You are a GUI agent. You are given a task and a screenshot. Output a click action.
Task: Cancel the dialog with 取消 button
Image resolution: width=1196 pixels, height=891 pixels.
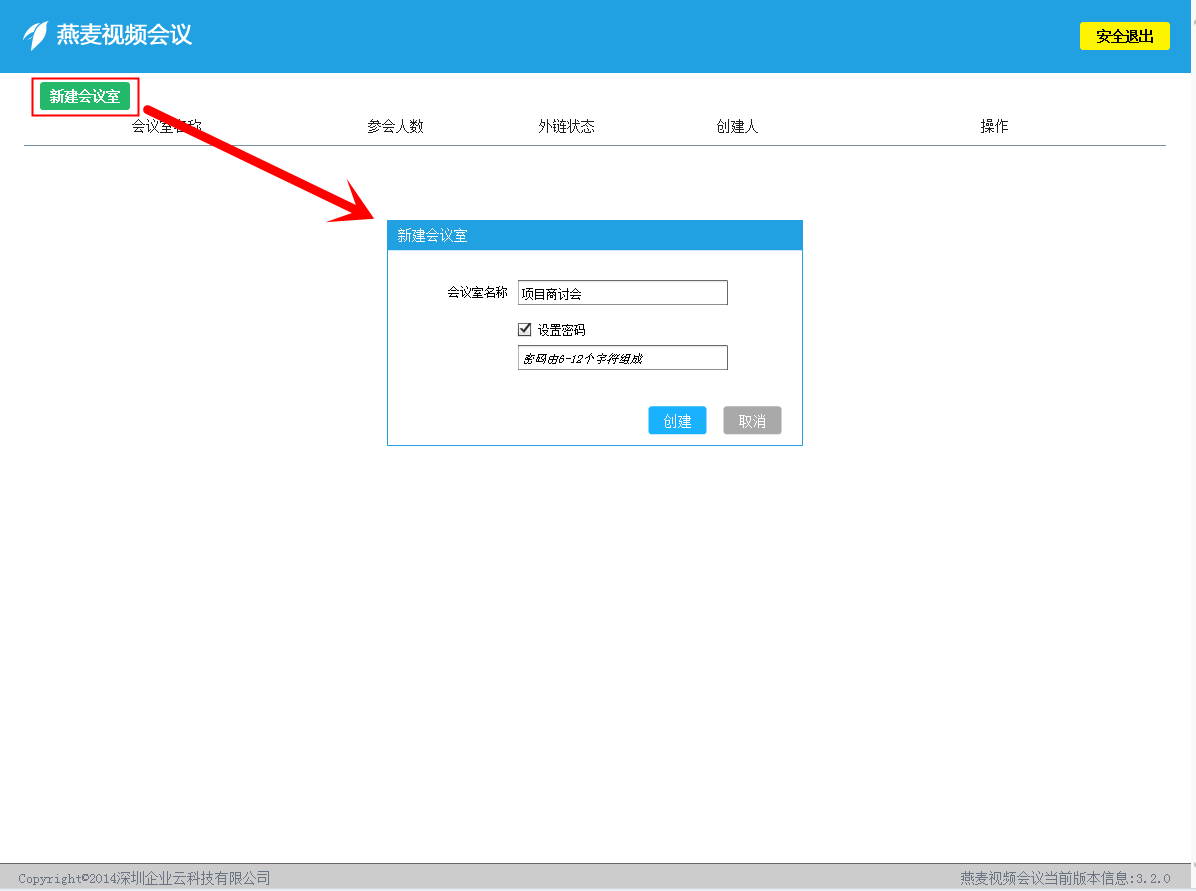[x=752, y=421]
